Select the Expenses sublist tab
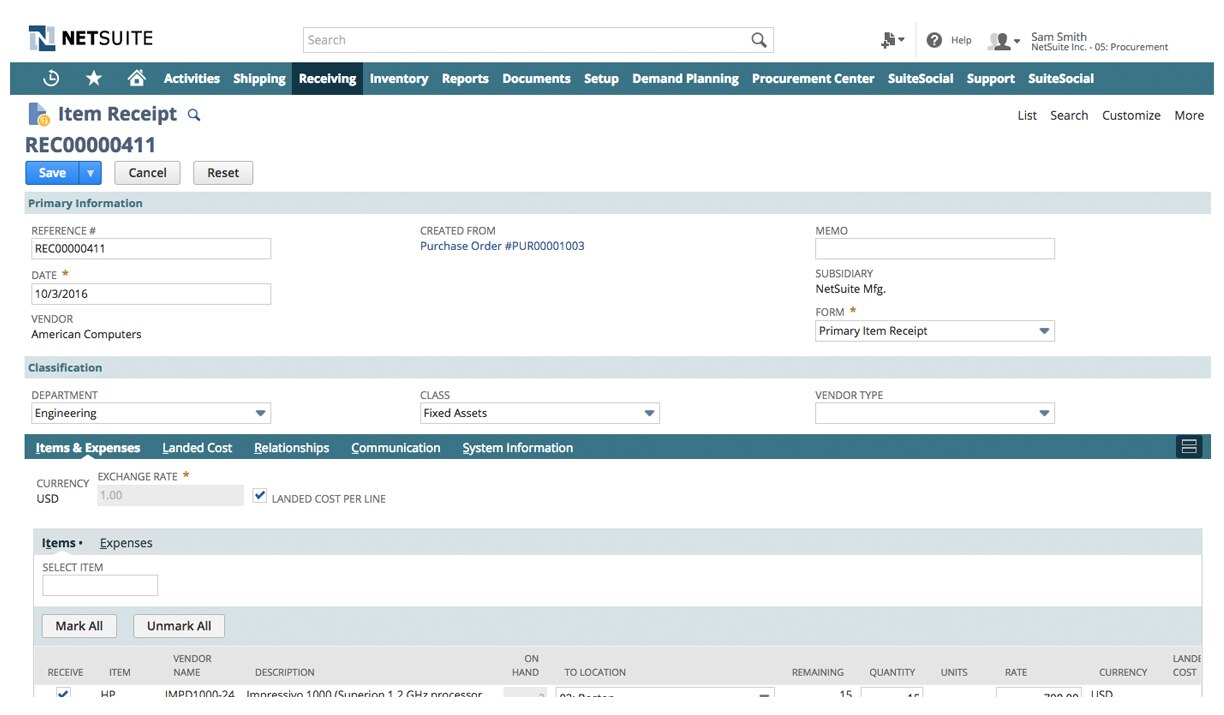Viewport: 1224px width, 715px height. [x=126, y=543]
